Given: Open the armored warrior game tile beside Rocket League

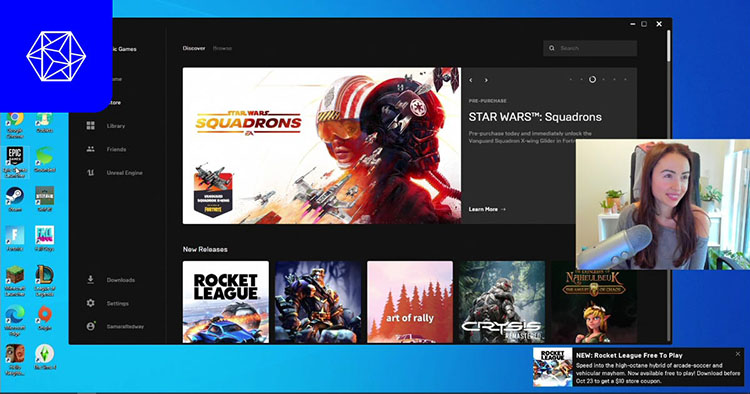Looking at the screenshot, I should click(x=318, y=302).
